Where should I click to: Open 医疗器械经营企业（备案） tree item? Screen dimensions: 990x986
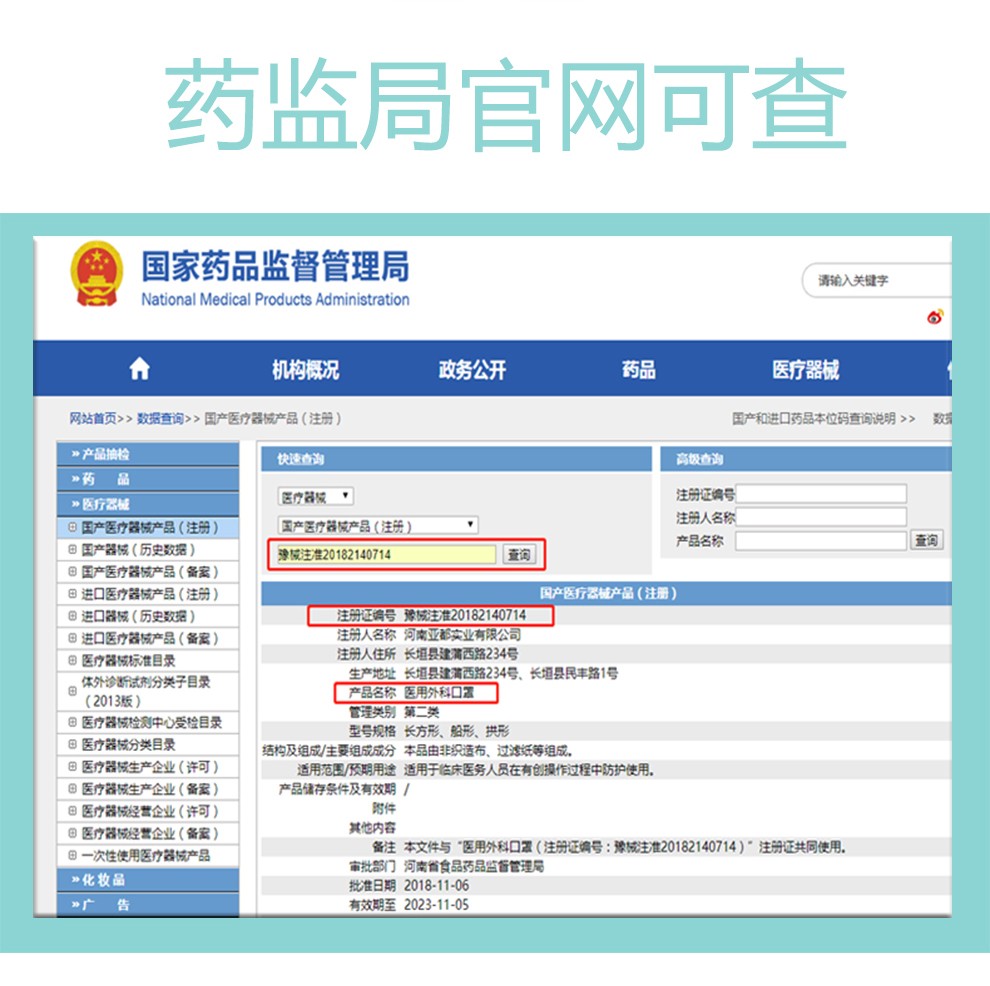pos(150,834)
